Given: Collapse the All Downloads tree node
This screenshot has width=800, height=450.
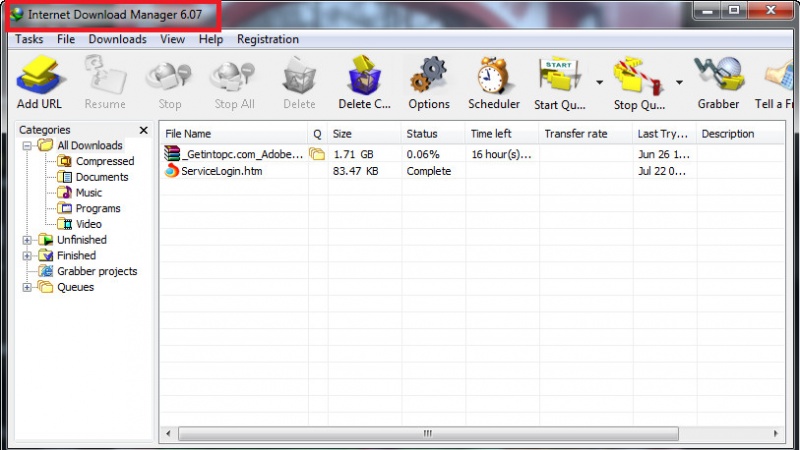Looking at the screenshot, I should (x=27, y=146).
